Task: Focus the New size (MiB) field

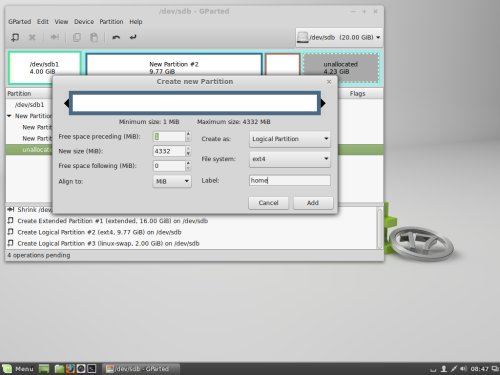Action: click(169, 151)
